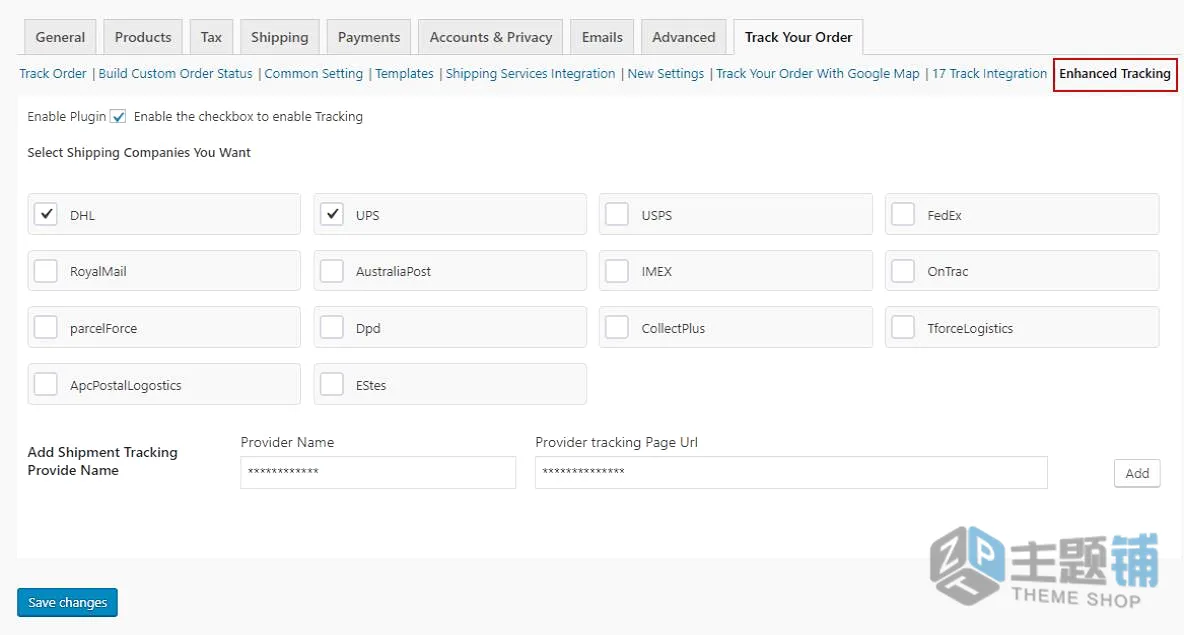The image size is (1184, 635).
Task: Focus the Provider Name input field
Action: point(378,473)
